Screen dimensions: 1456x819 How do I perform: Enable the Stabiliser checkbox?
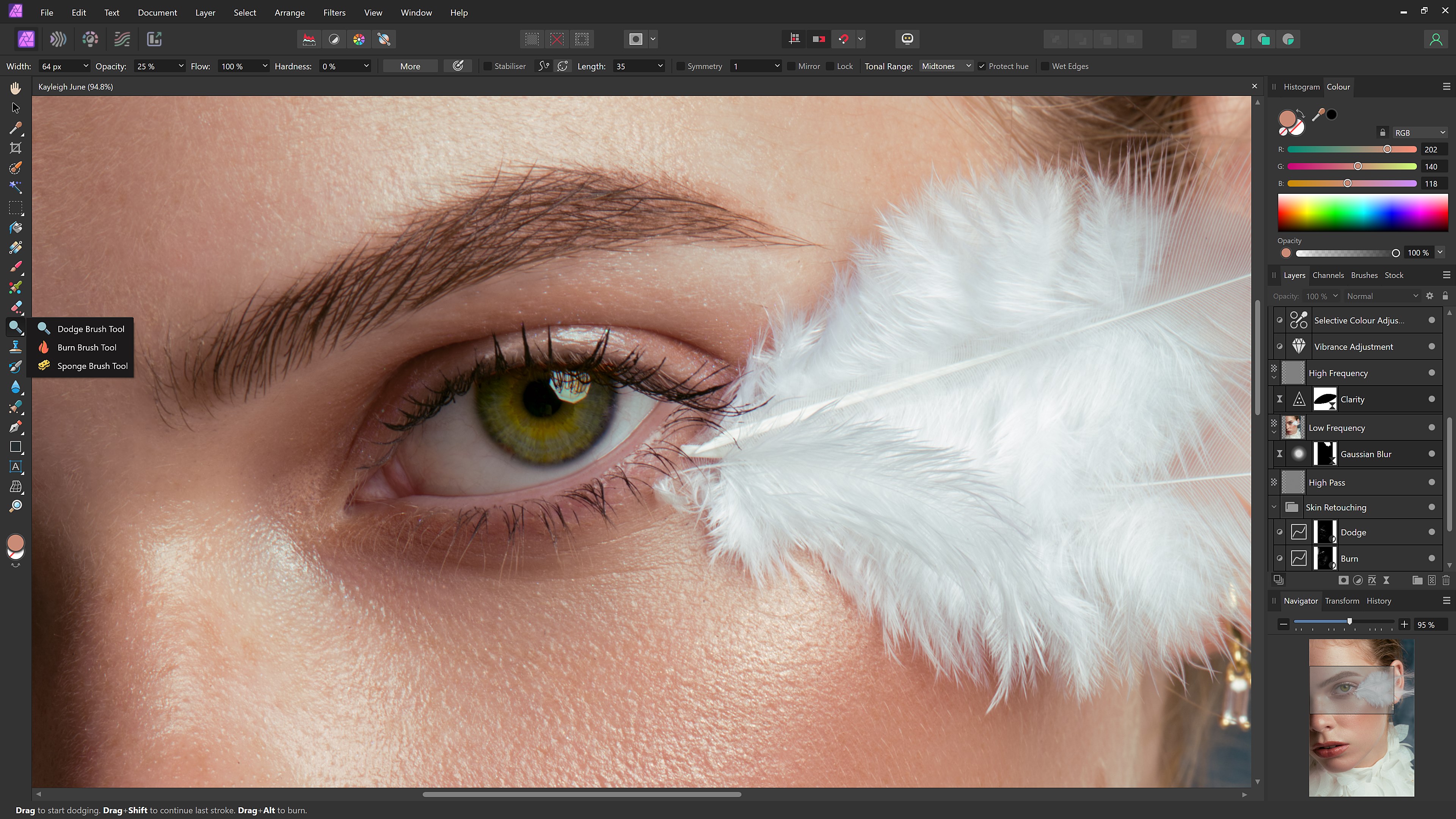click(x=488, y=66)
